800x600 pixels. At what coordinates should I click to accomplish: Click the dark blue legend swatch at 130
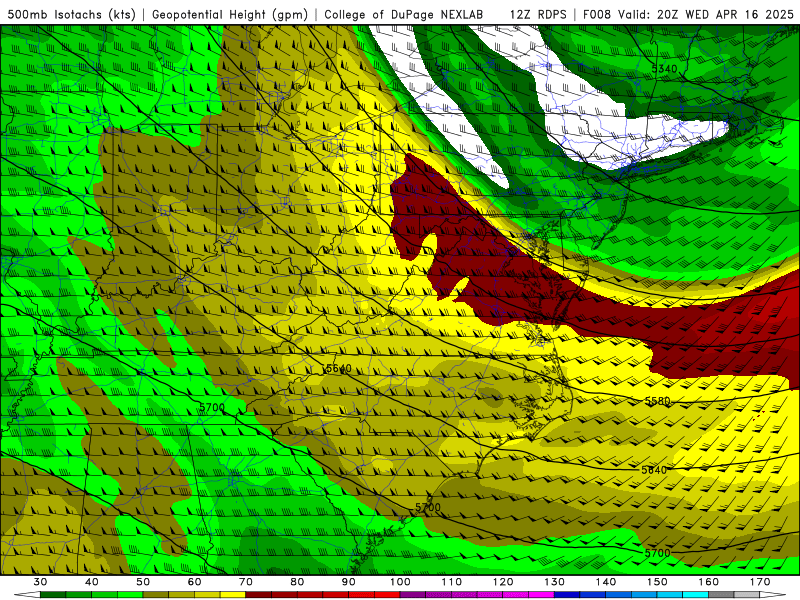[x=567, y=595]
